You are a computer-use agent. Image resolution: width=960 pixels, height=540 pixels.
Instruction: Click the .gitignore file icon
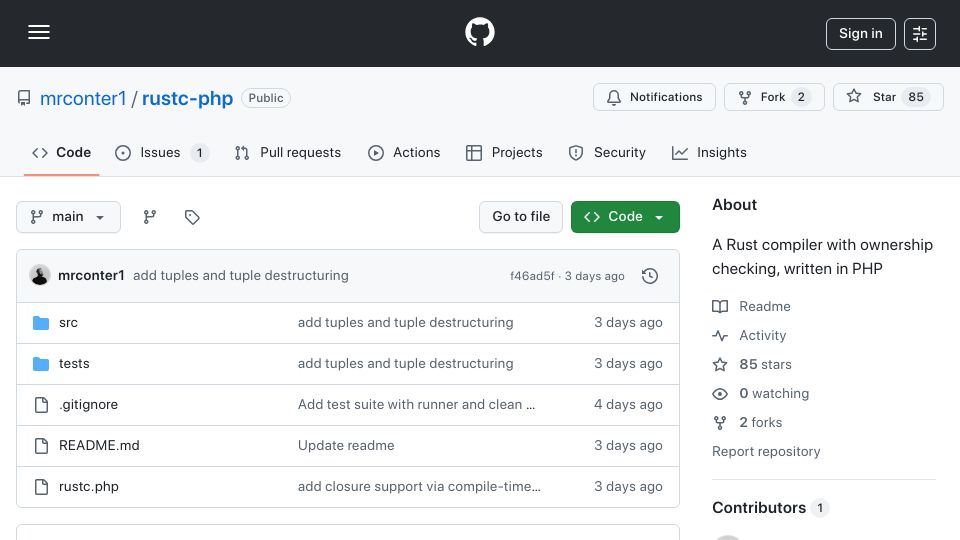click(41, 405)
